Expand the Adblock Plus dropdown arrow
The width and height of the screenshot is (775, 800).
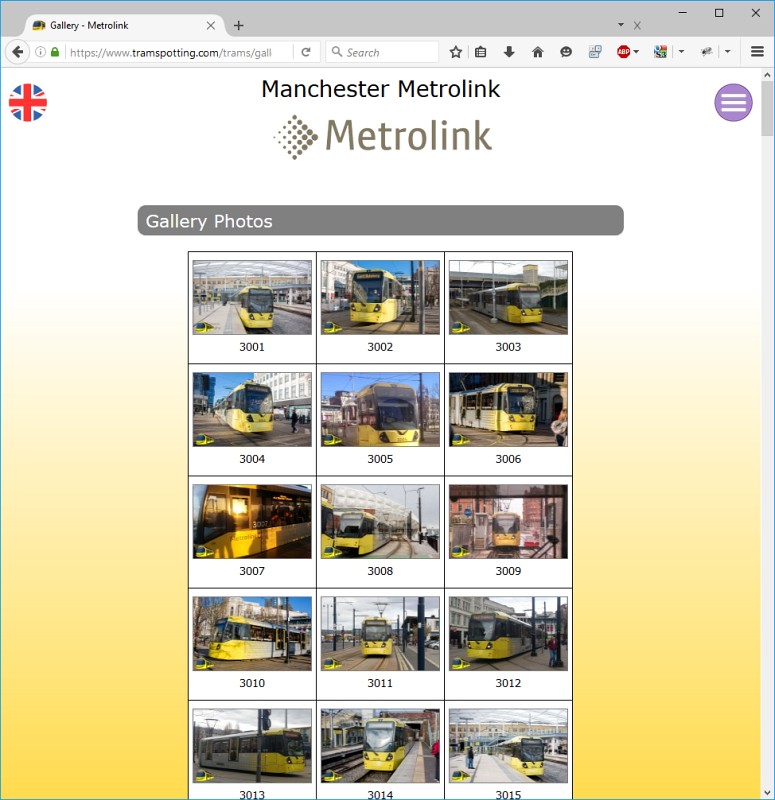(x=636, y=52)
